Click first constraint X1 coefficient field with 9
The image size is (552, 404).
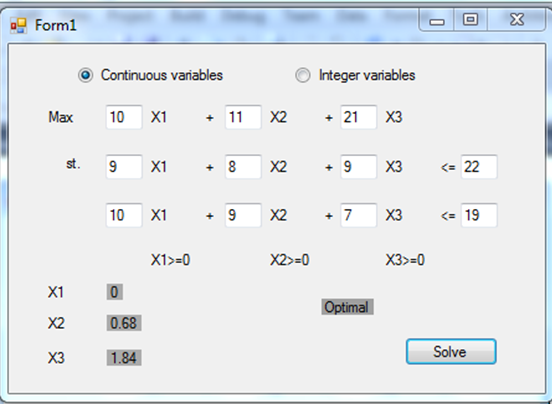(124, 166)
